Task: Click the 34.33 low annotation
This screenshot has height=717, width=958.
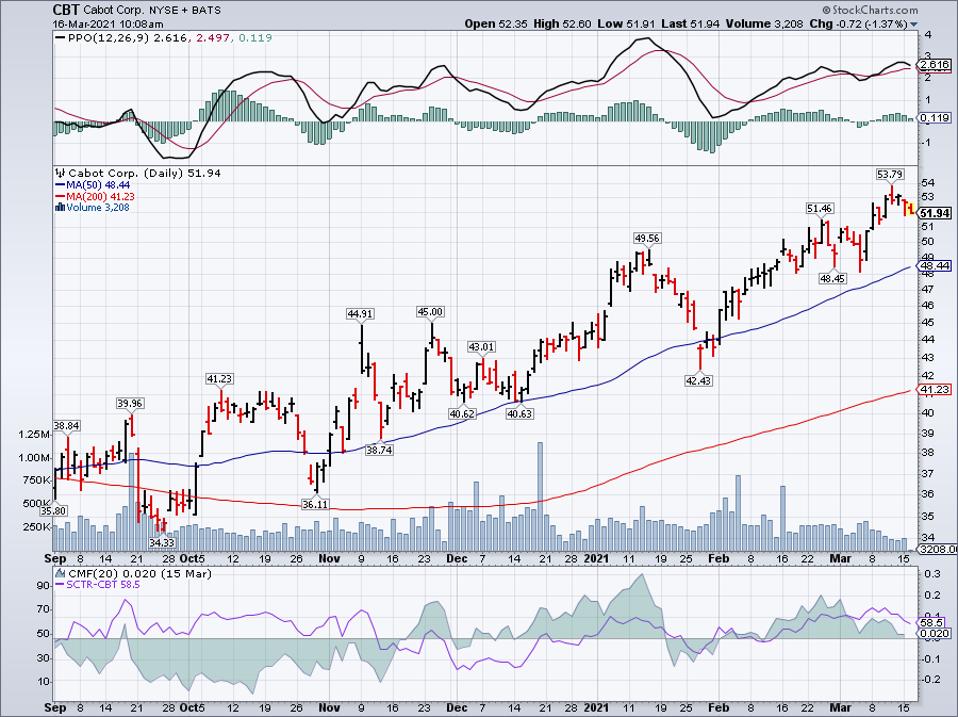Action: (x=162, y=542)
